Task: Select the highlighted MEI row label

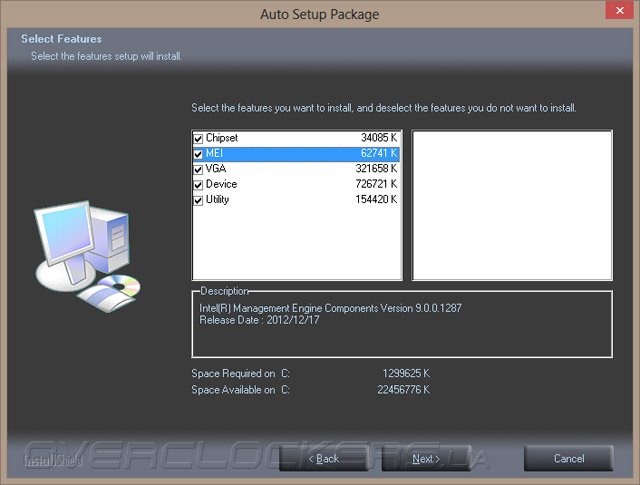Action: point(214,154)
